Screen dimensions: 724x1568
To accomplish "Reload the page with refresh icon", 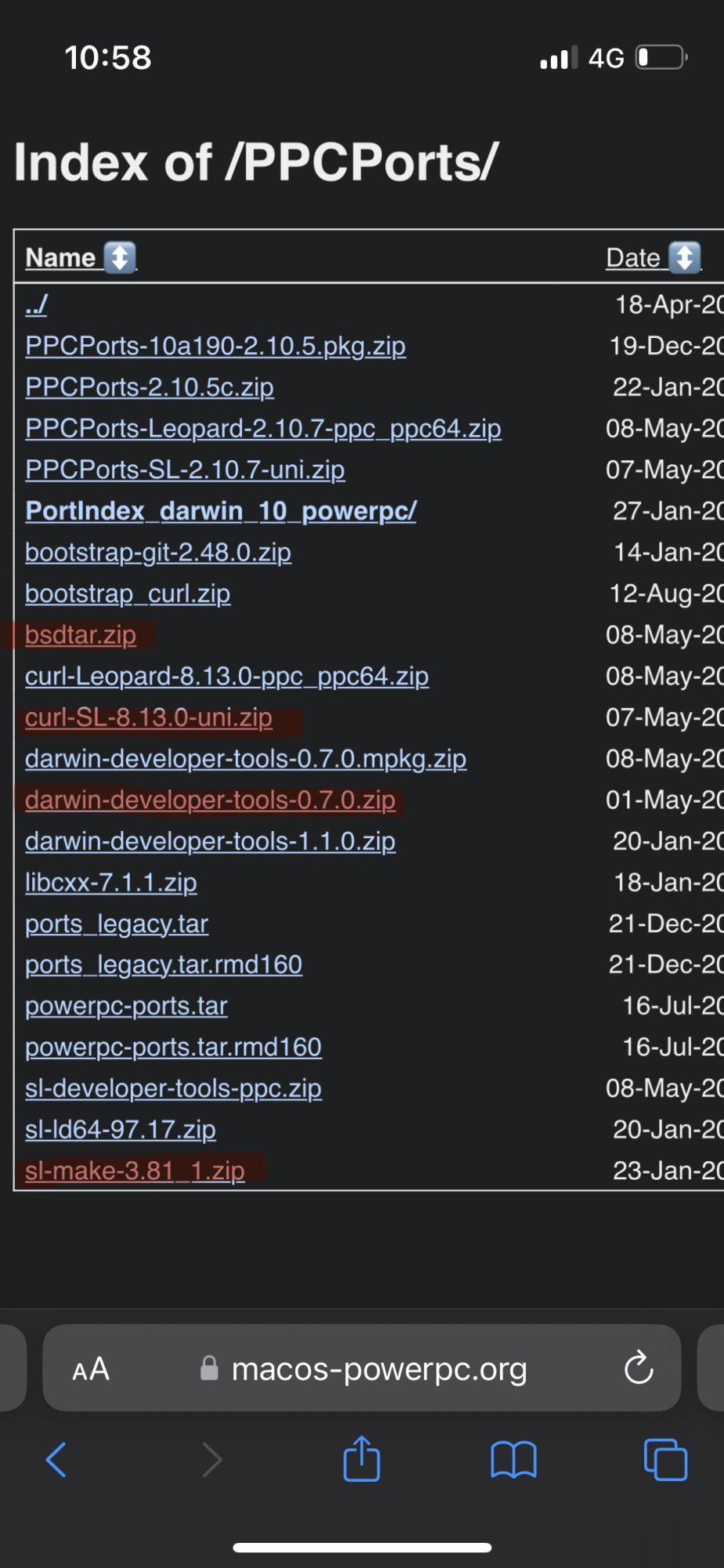I will tap(639, 1368).
